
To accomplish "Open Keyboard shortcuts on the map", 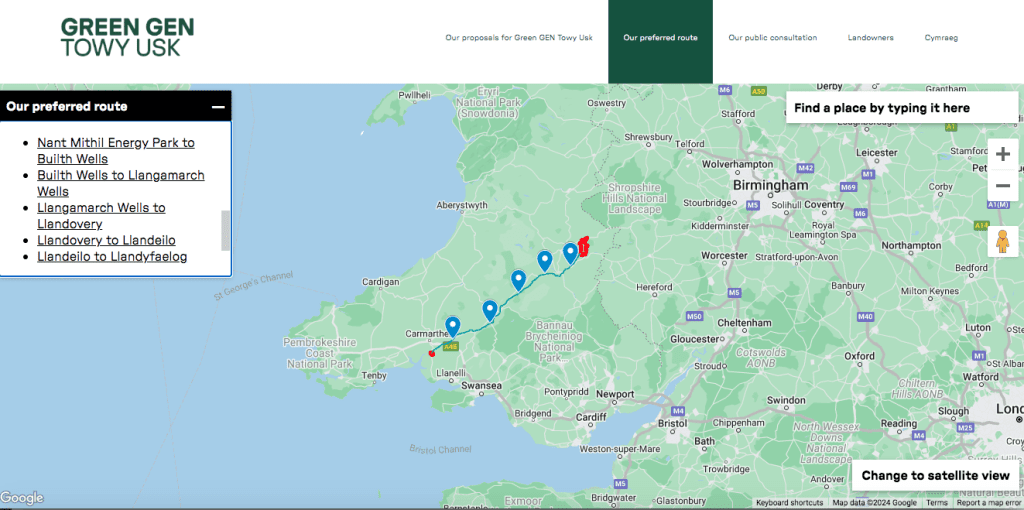I will 790,503.
